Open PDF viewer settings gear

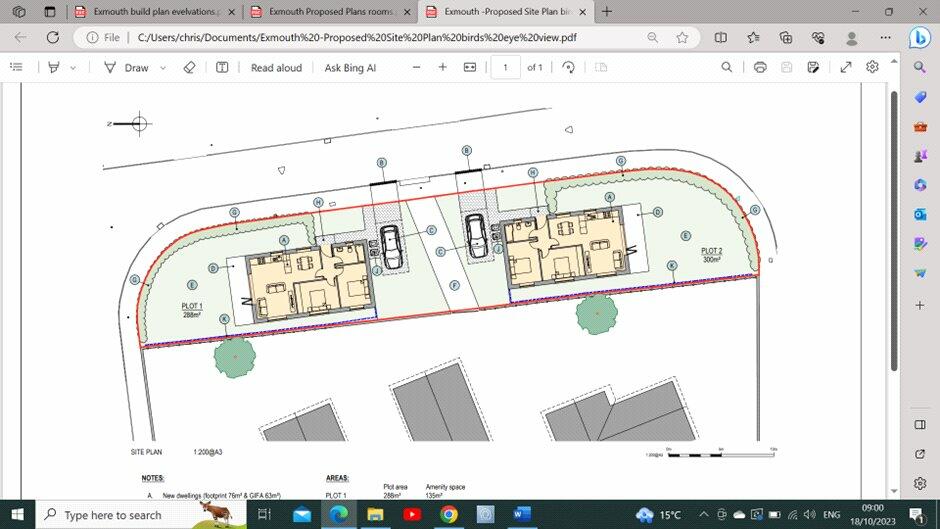point(872,67)
